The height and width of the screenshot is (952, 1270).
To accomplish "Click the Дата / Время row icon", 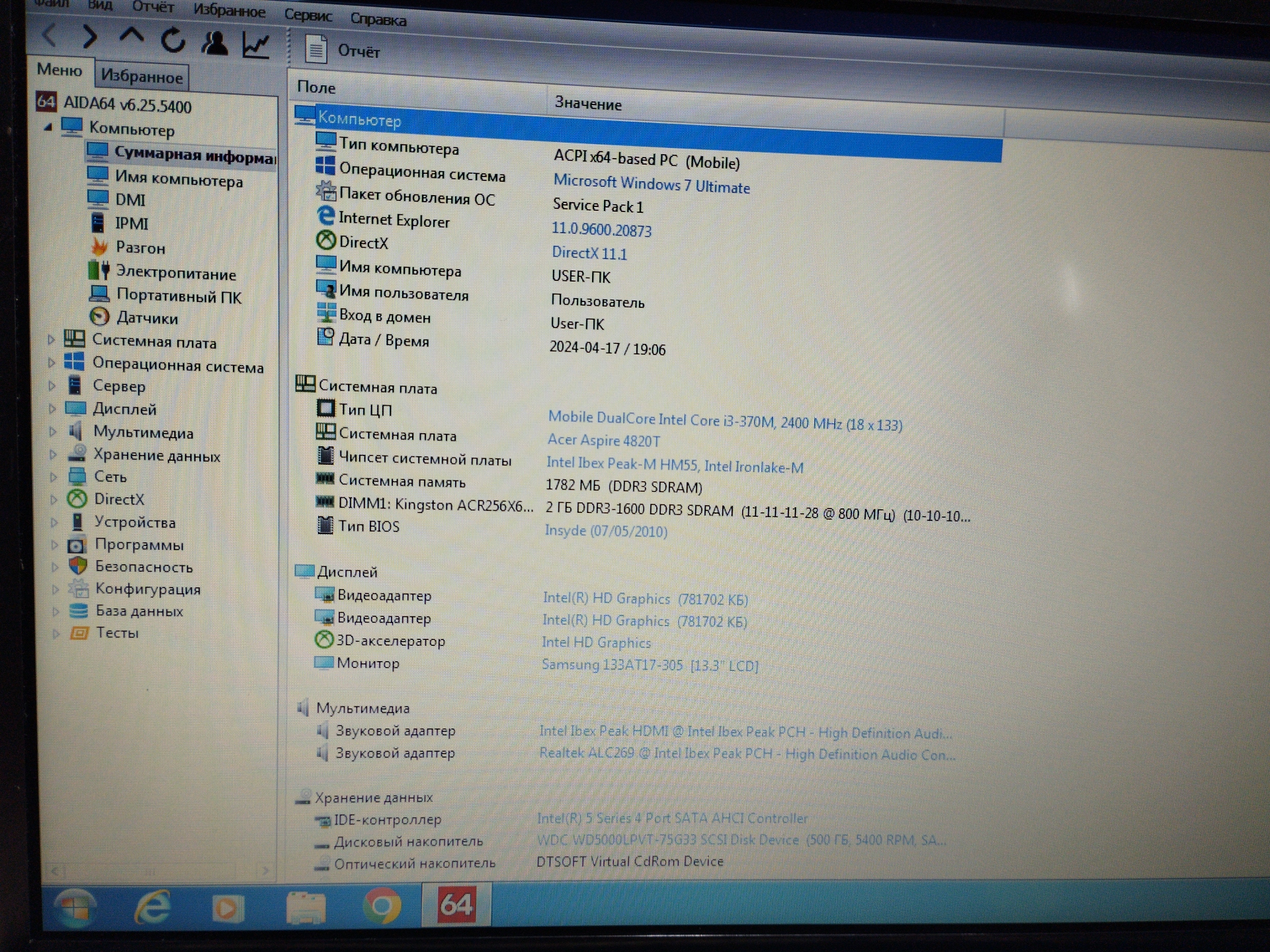I will [x=325, y=337].
